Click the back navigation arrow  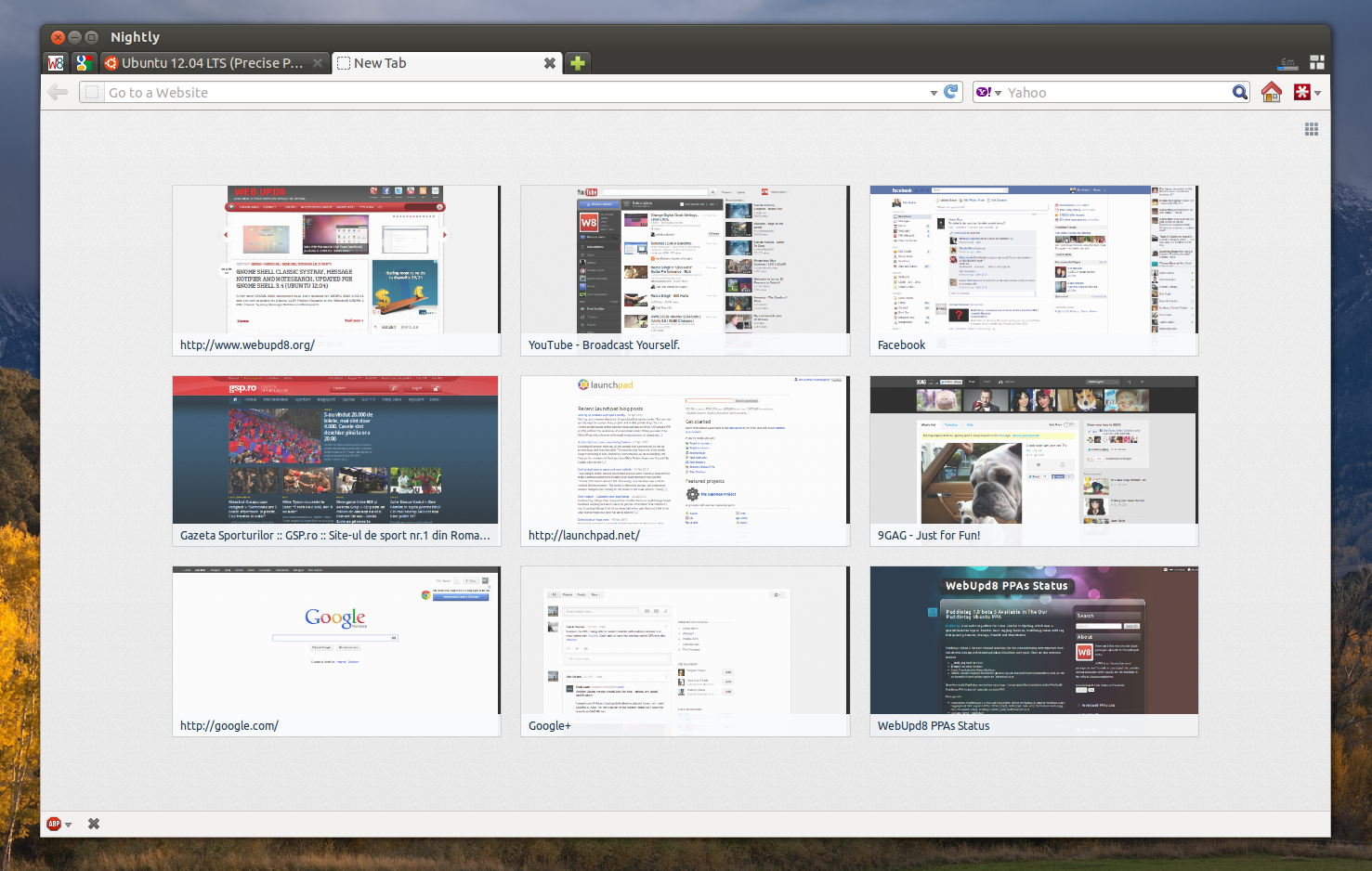pyautogui.click(x=57, y=92)
